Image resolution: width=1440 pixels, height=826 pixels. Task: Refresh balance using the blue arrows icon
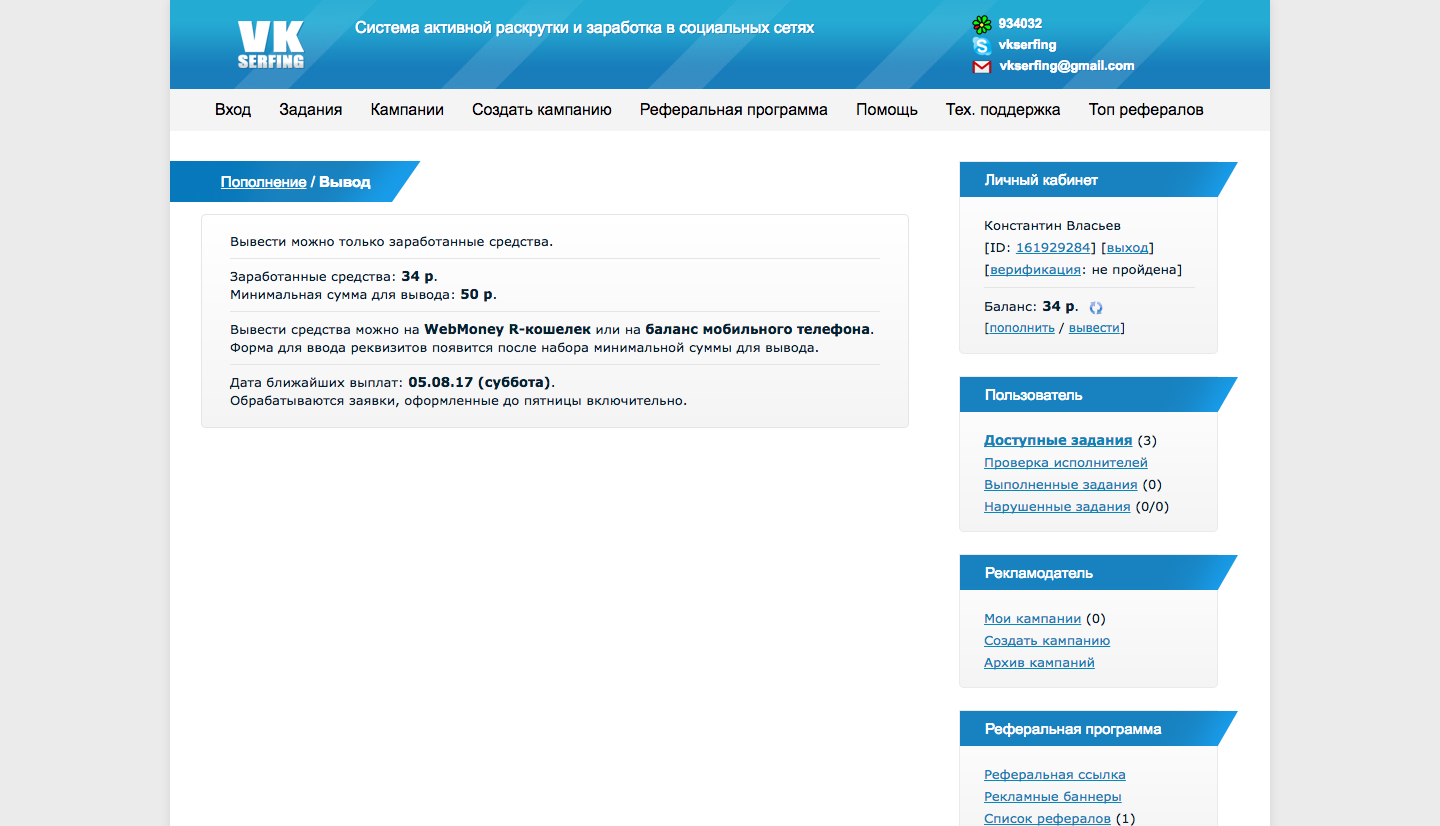(1096, 308)
